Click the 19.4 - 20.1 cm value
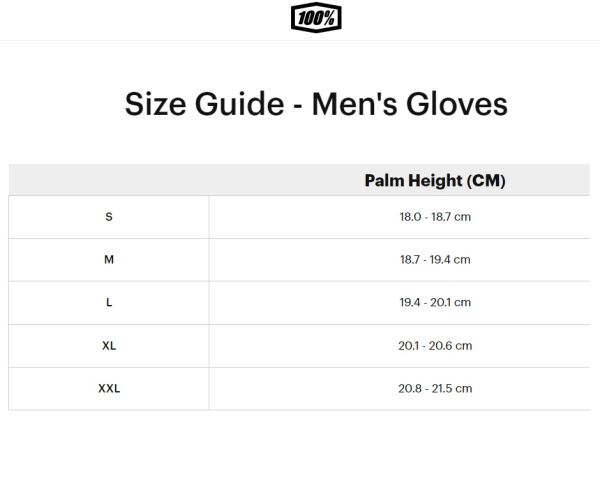 pyautogui.click(x=435, y=303)
